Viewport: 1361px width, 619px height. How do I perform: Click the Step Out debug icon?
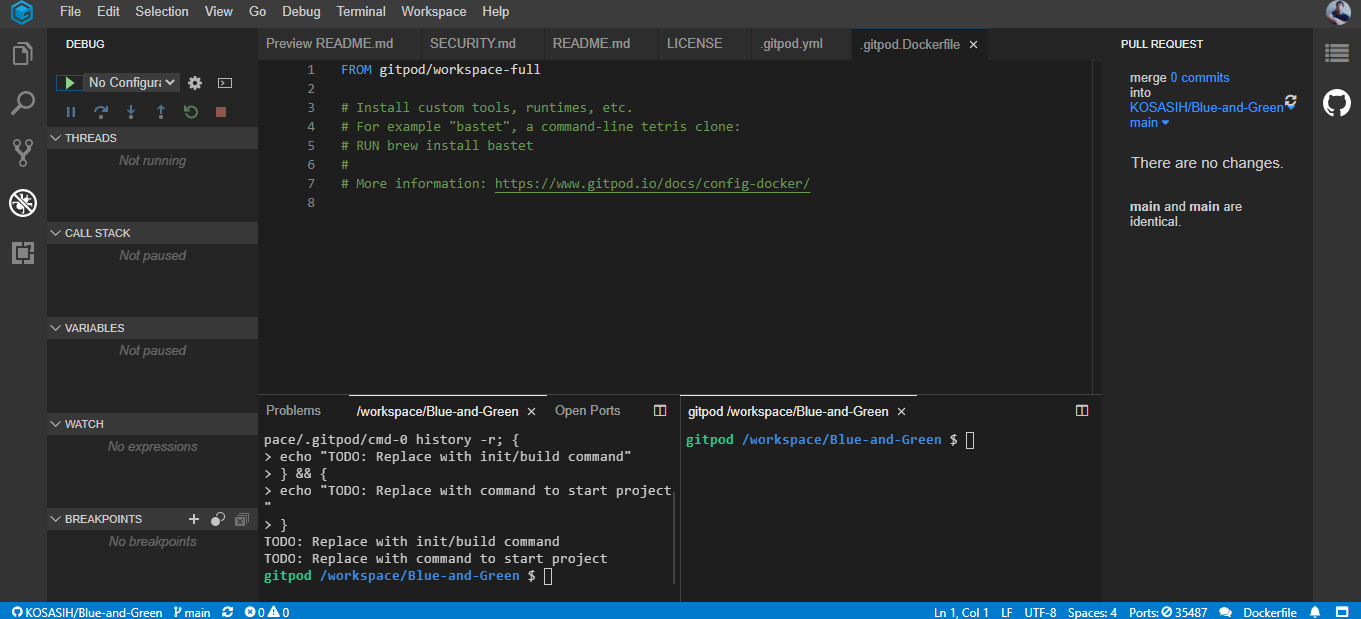point(161,112)
